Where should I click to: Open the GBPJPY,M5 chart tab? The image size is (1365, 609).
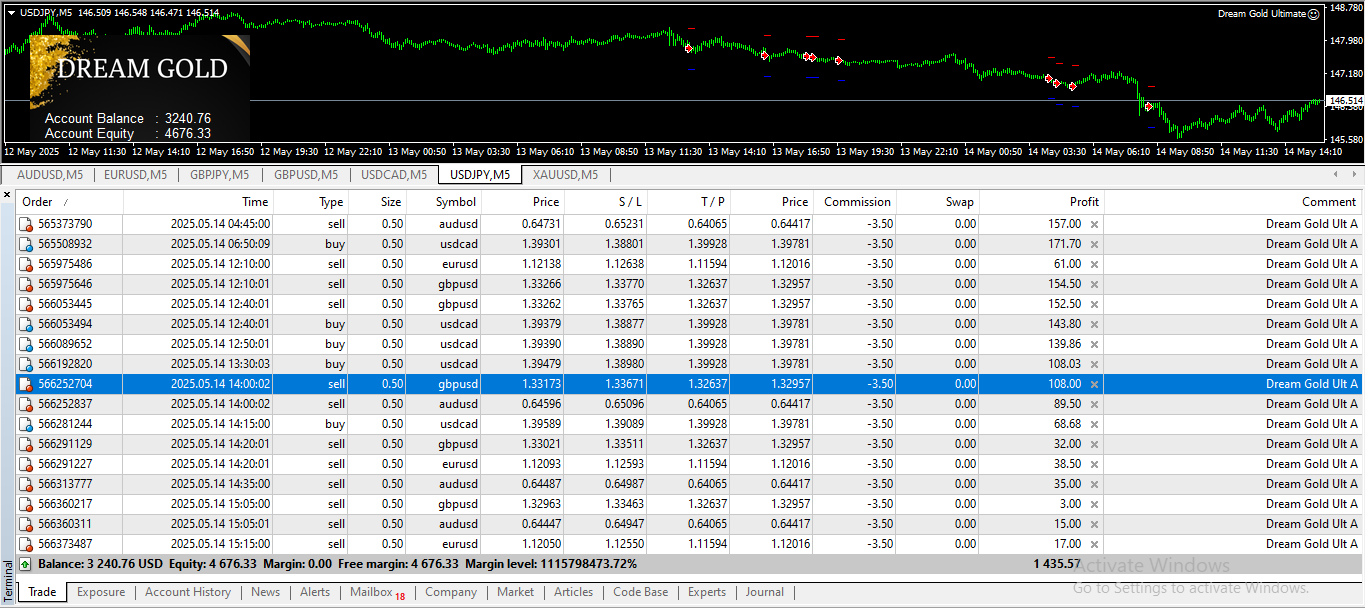(220, 175)
